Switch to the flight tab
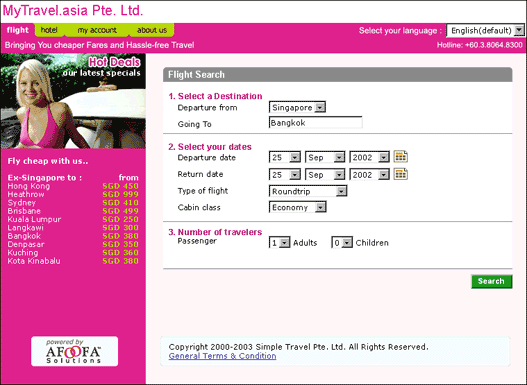 click(x=17, y=30)
